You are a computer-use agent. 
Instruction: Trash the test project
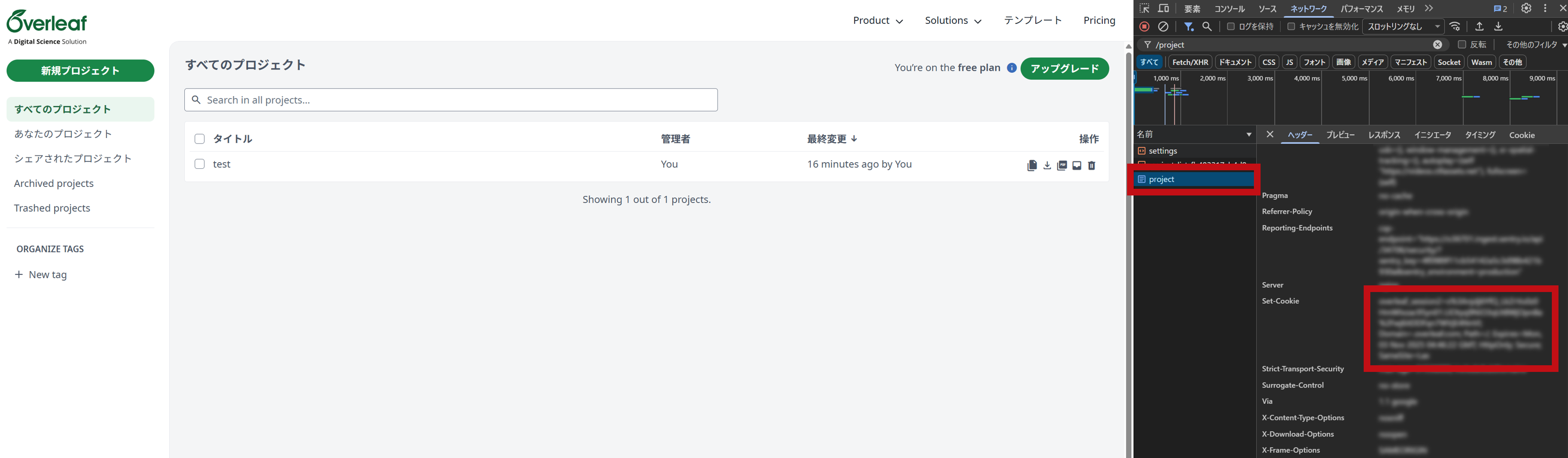[x=1091, y=166]
